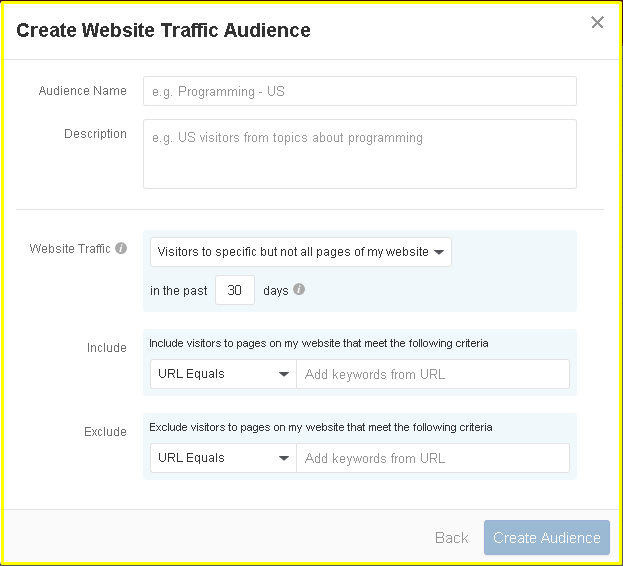This screenshot has height=566, width=623.
Task: Expand the Include URL Equals dropdown
Action: (x=223, y=374)
